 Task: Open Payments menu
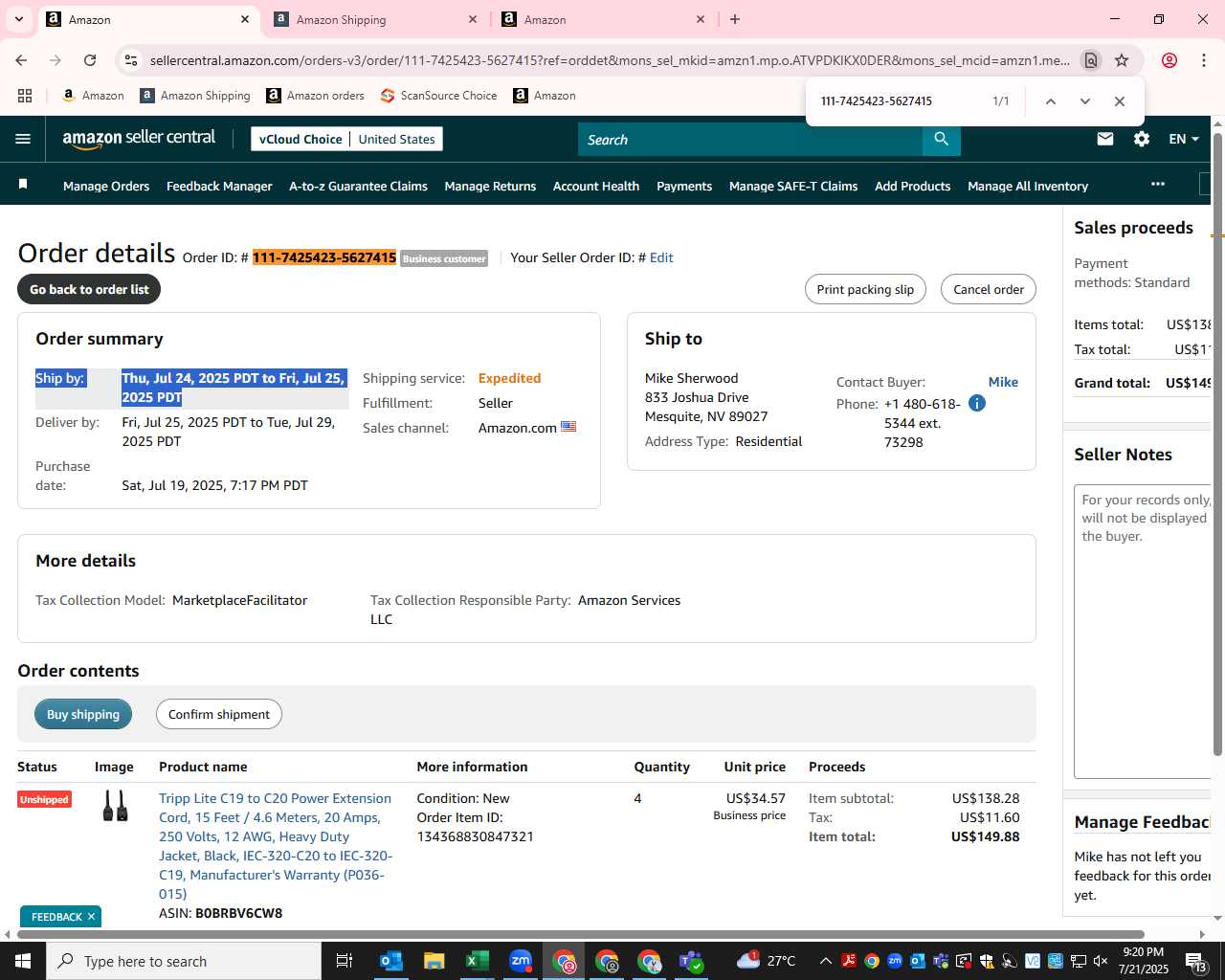(684, 186)
